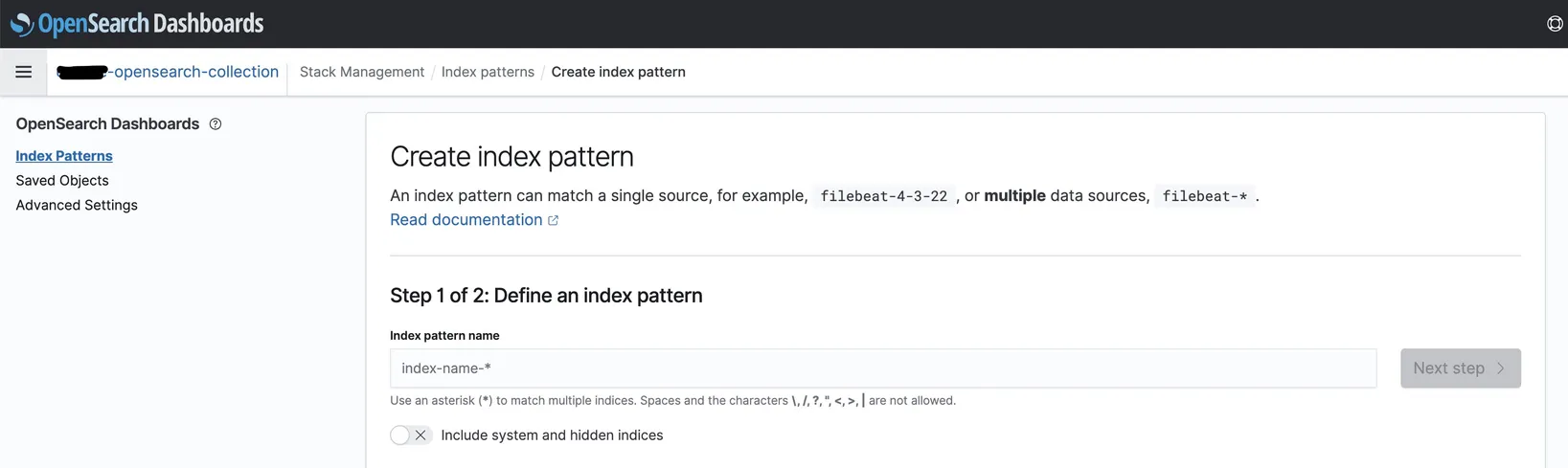Go to Index patterns breadcrumb
This screenshot has height=468, width=1568.
488,72
